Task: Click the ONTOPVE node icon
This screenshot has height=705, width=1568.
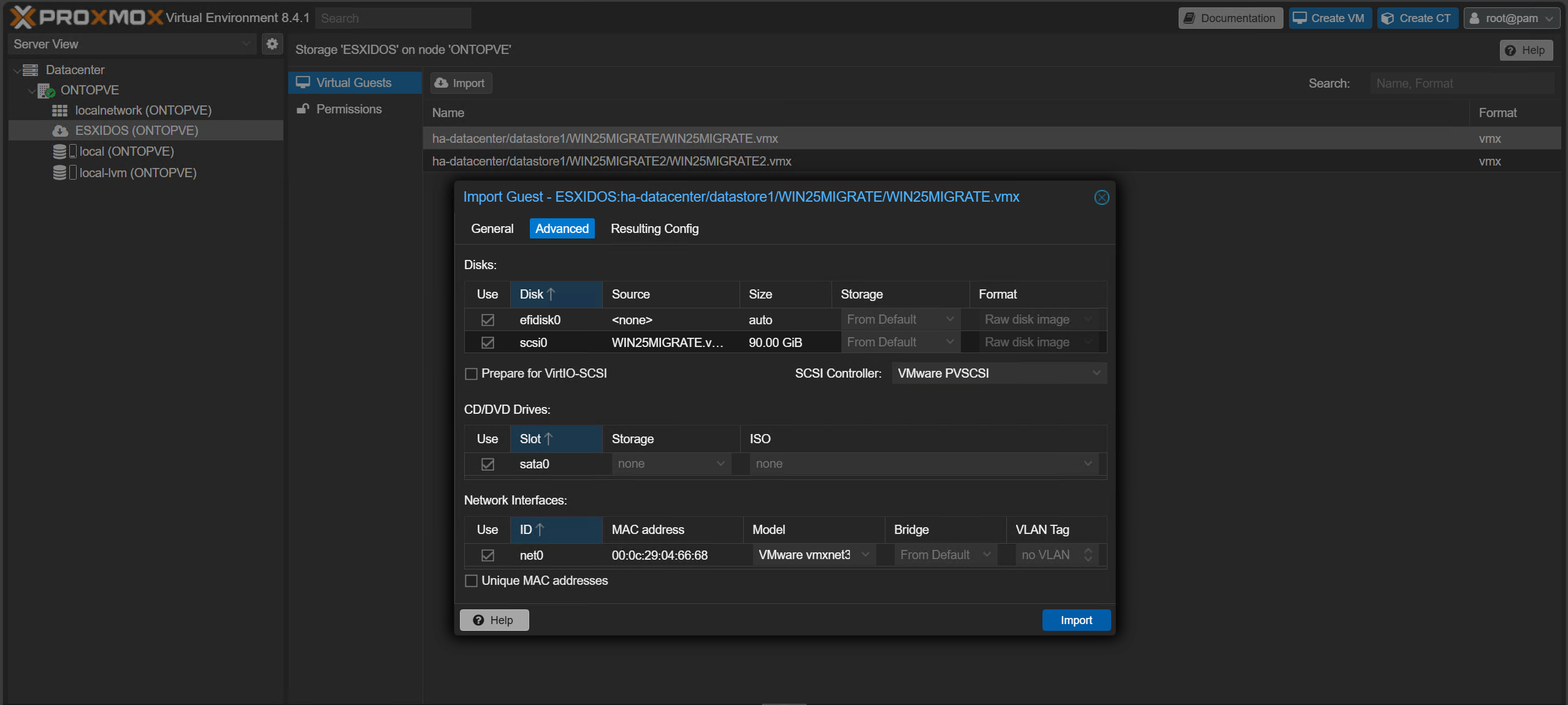Action: (46, 91)
